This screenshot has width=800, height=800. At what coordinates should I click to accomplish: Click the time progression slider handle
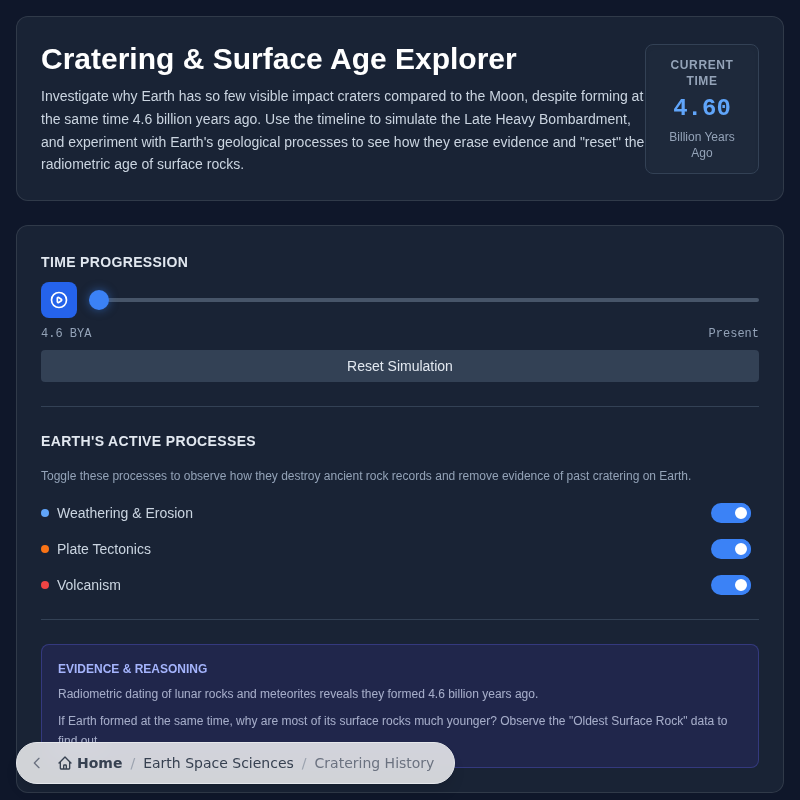[x=98, y=300]
